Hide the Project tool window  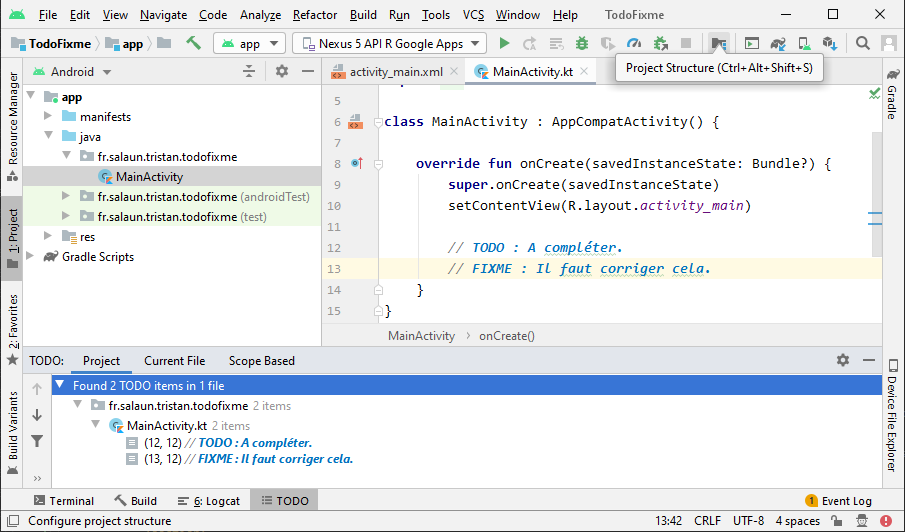click(307, 71)
